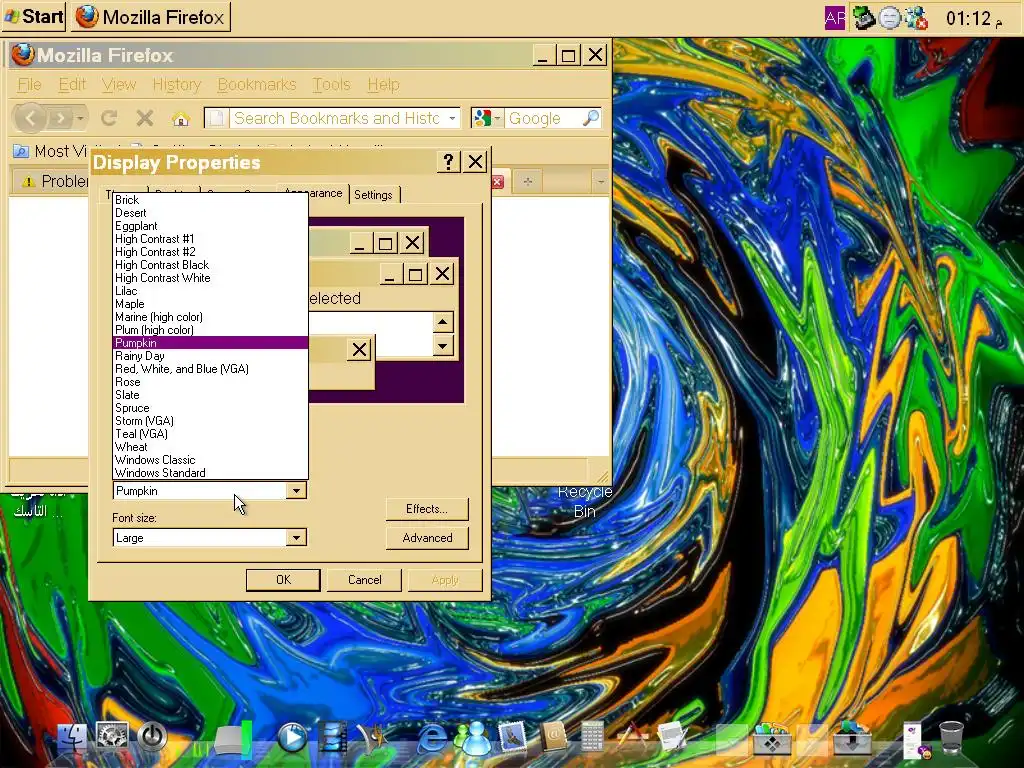Click the Effects... button
This screenshot has height=768, width=1024.
(427, 509)
